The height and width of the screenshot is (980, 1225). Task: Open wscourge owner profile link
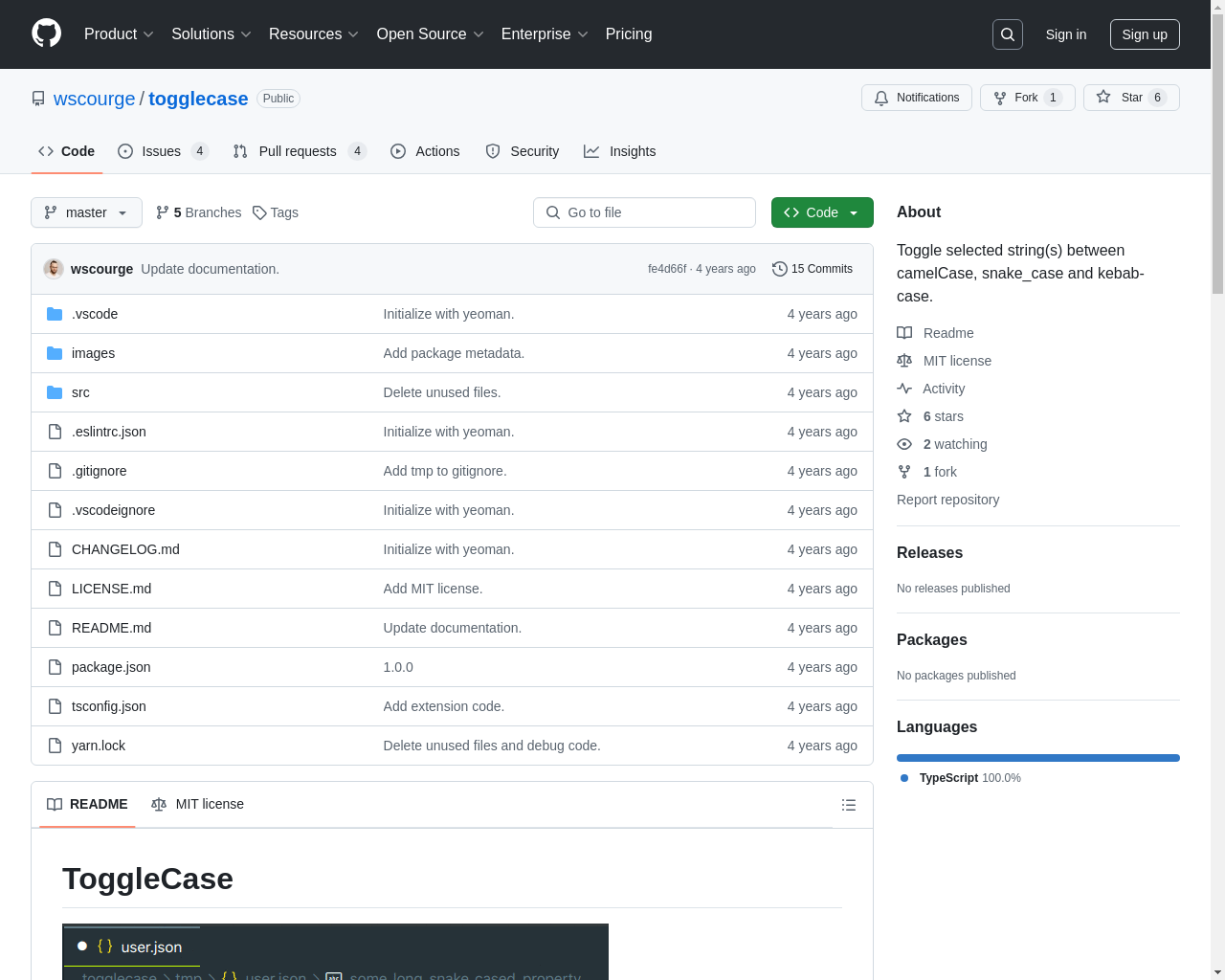coord(95,99)
